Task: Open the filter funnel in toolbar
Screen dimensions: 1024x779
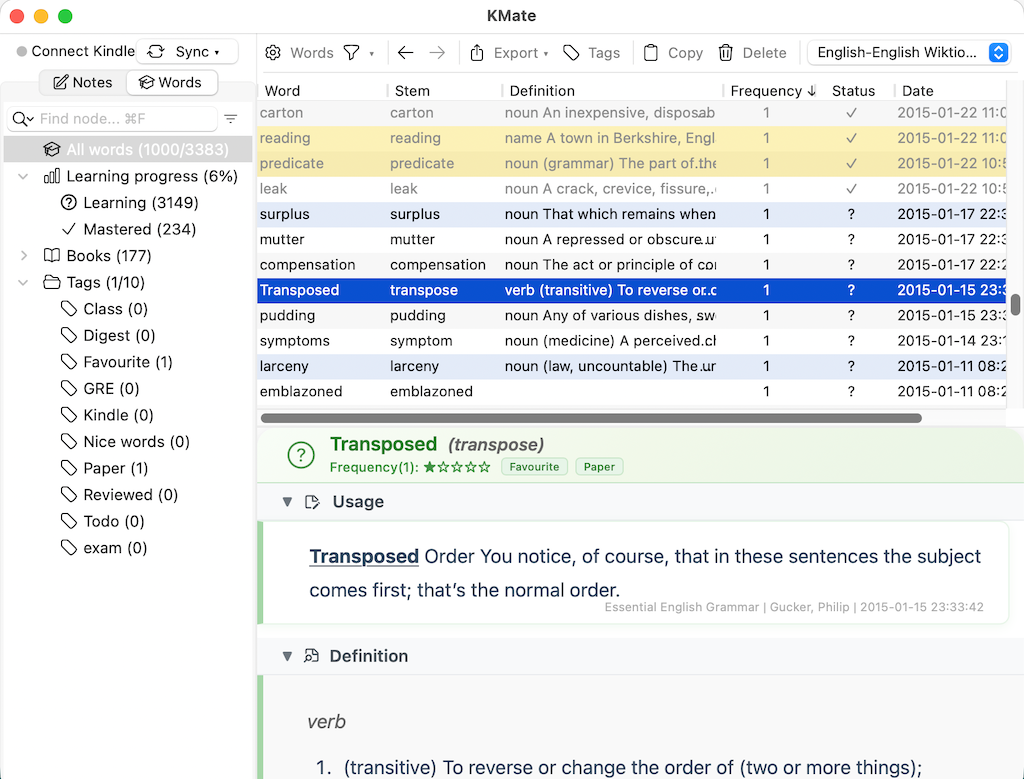Action: point(352,53)
